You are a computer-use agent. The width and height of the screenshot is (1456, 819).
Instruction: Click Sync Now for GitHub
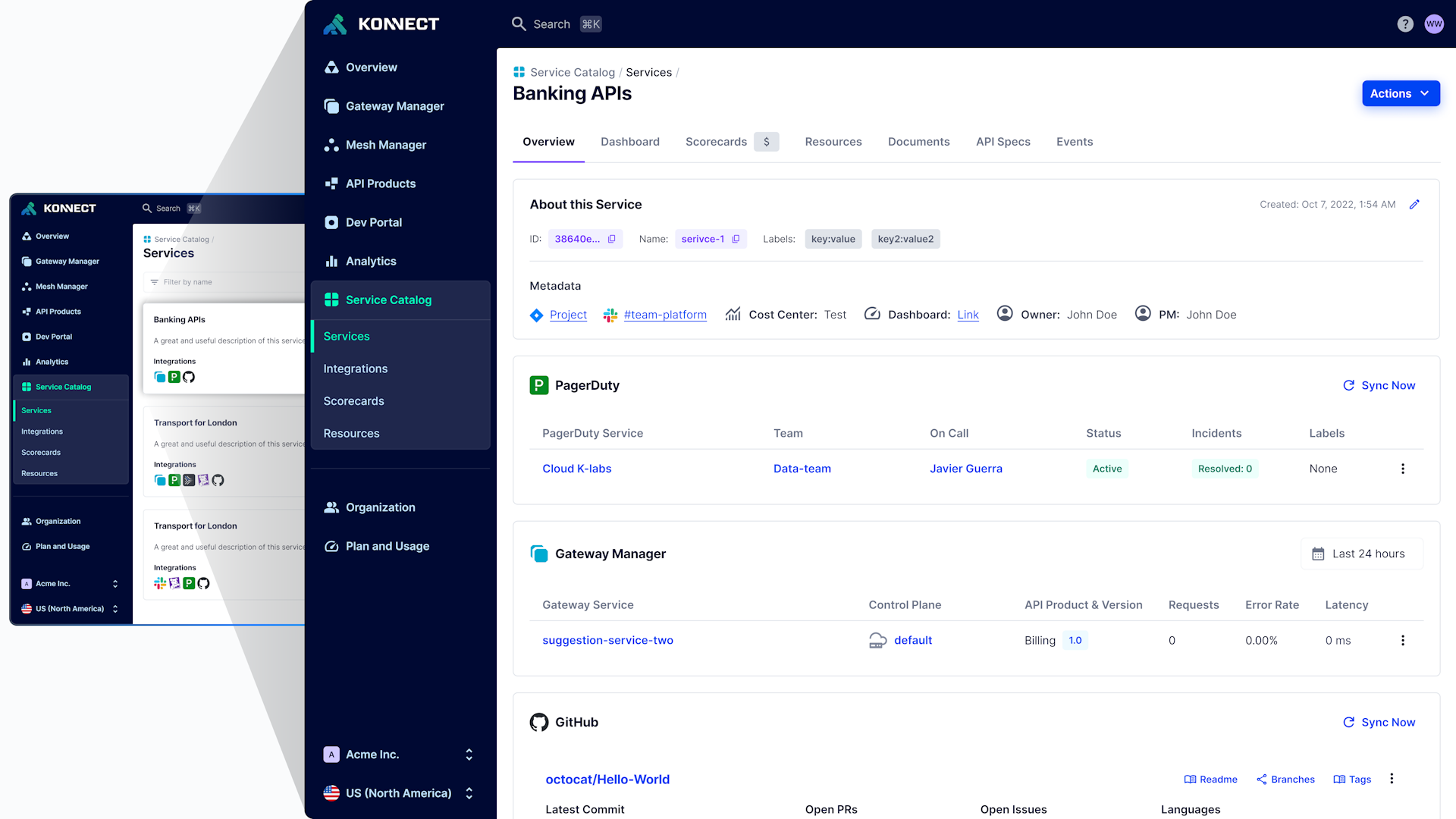(x=1379, y=722)
